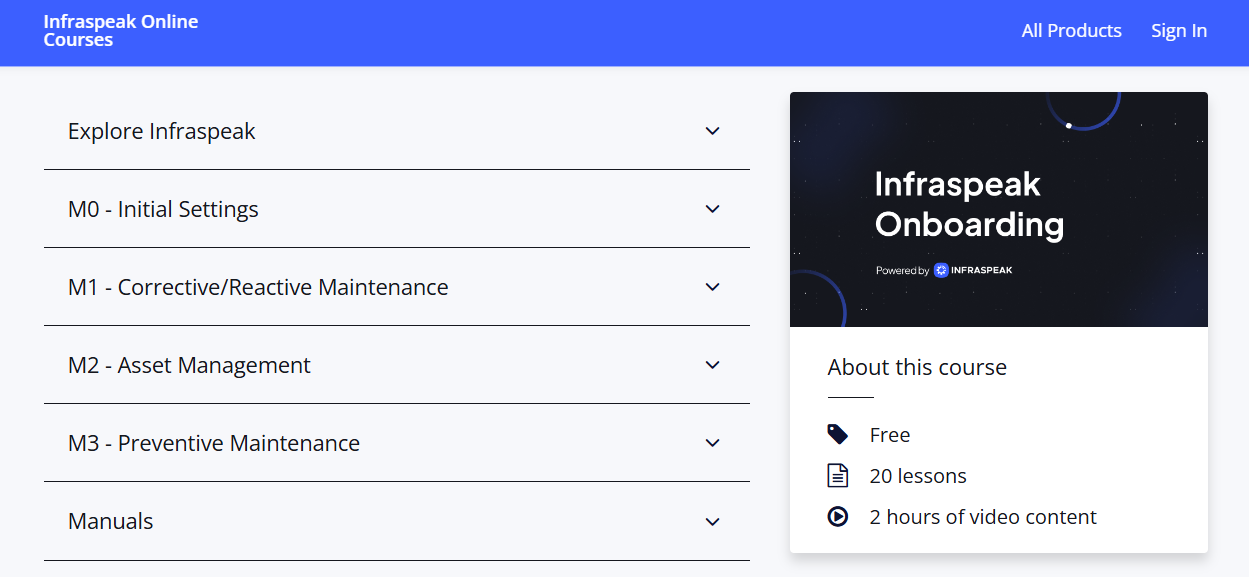Viewport: 1249px width, 577px height.
Task: Go to Infraspeak Online Courses home
Action: (121, 31)
